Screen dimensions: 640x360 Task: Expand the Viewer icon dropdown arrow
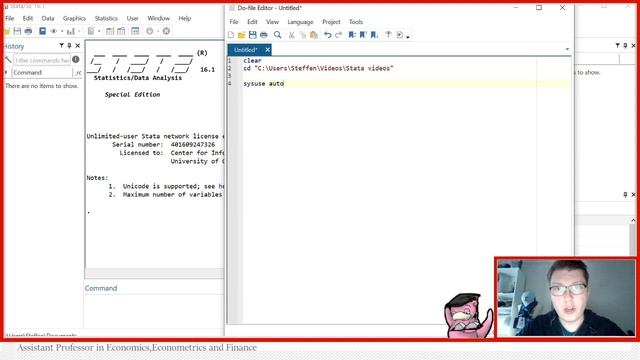(62, 31)
